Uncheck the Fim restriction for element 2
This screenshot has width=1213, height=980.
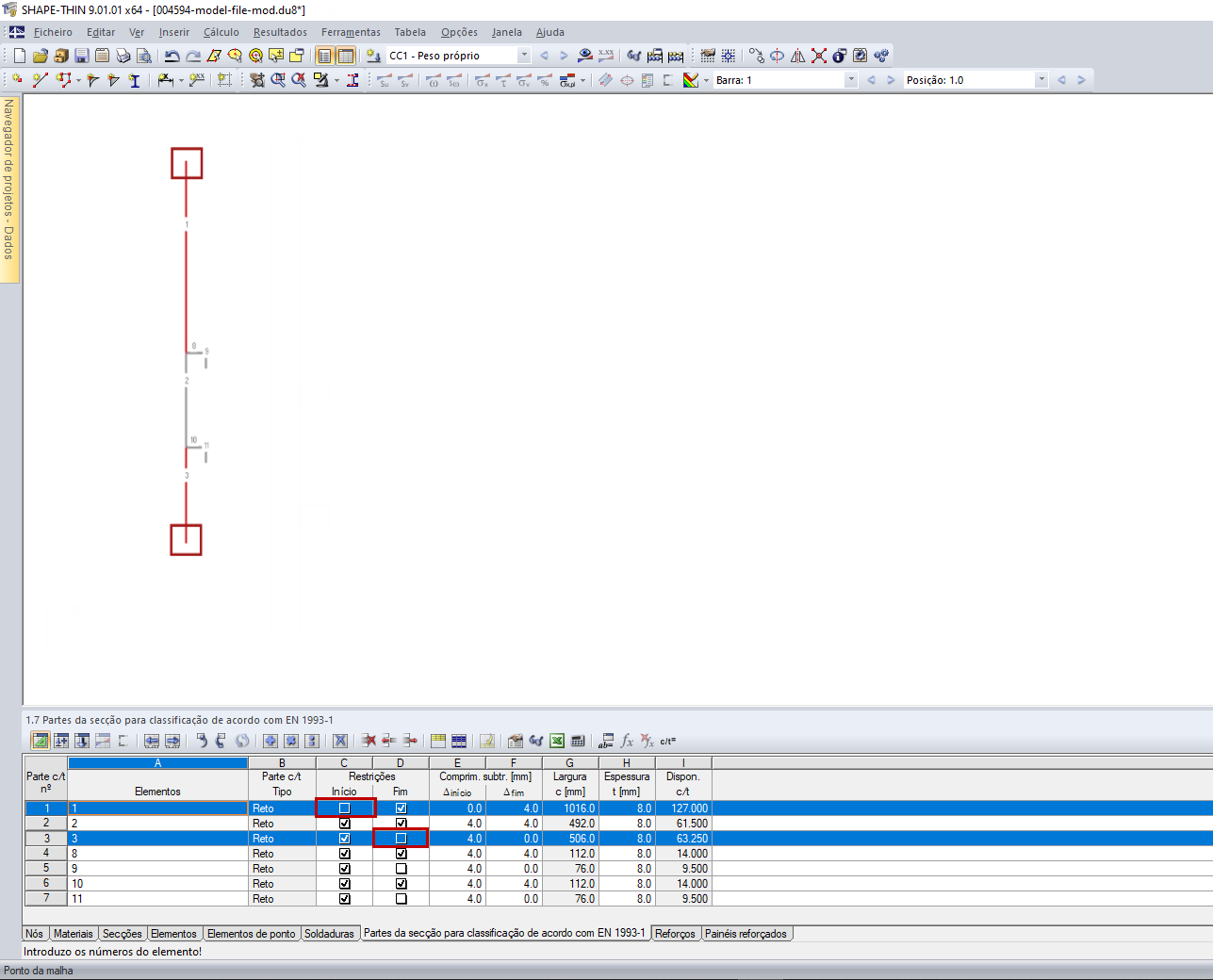click(x=401, y=824)
